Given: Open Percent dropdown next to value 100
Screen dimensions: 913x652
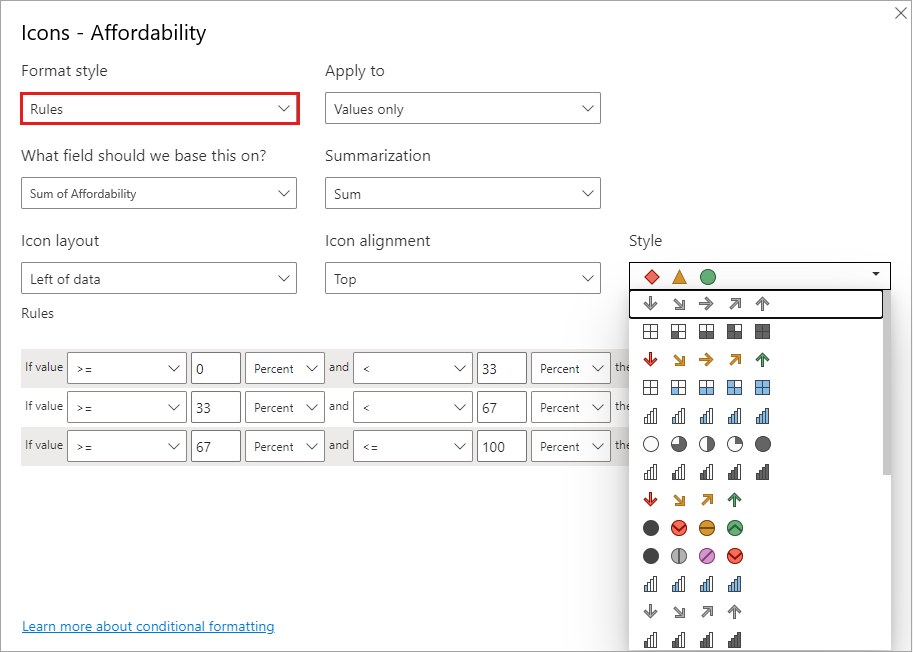Looking at the screenshot, I should (x=571, y=446).
